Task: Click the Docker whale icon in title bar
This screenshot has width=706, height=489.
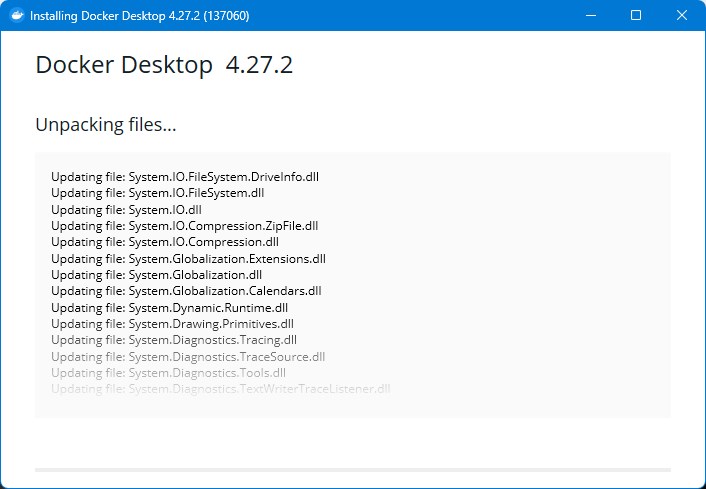Action: coord(15,16)
